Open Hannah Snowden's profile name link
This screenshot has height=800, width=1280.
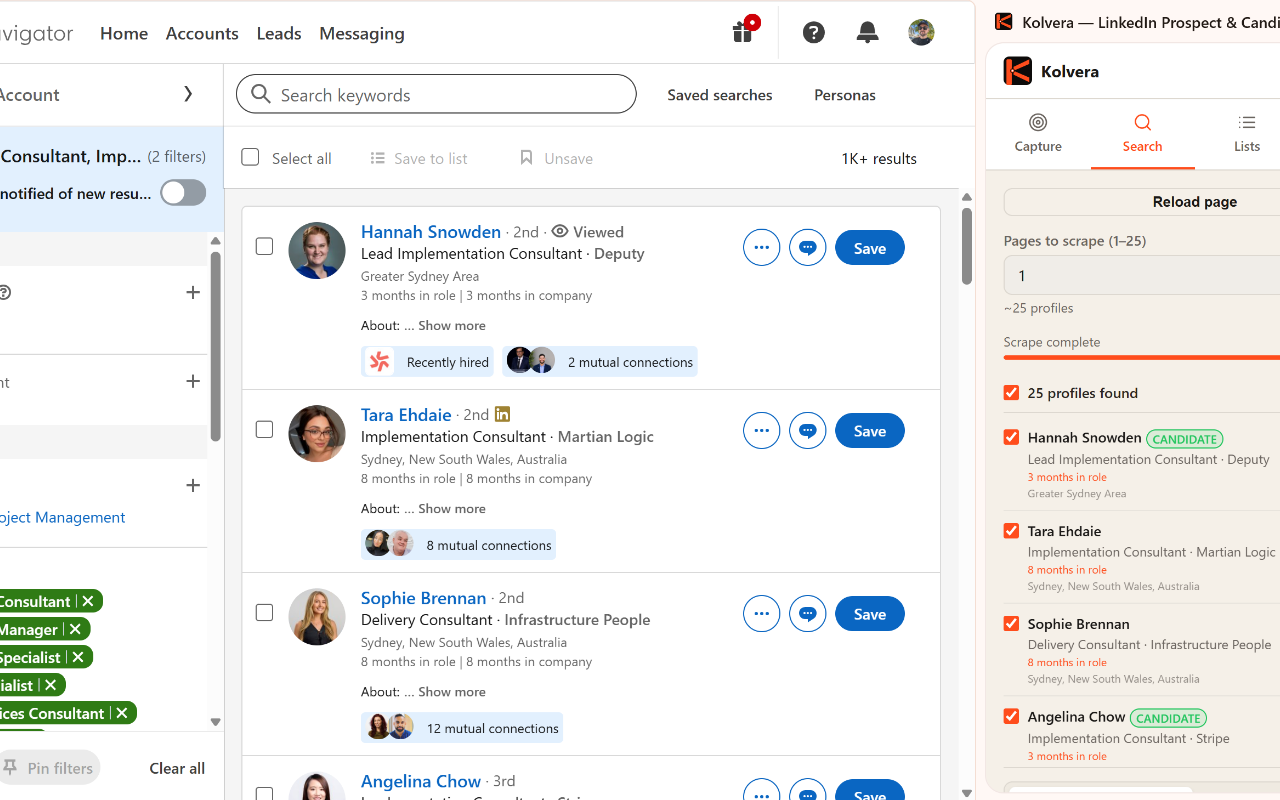431,231
